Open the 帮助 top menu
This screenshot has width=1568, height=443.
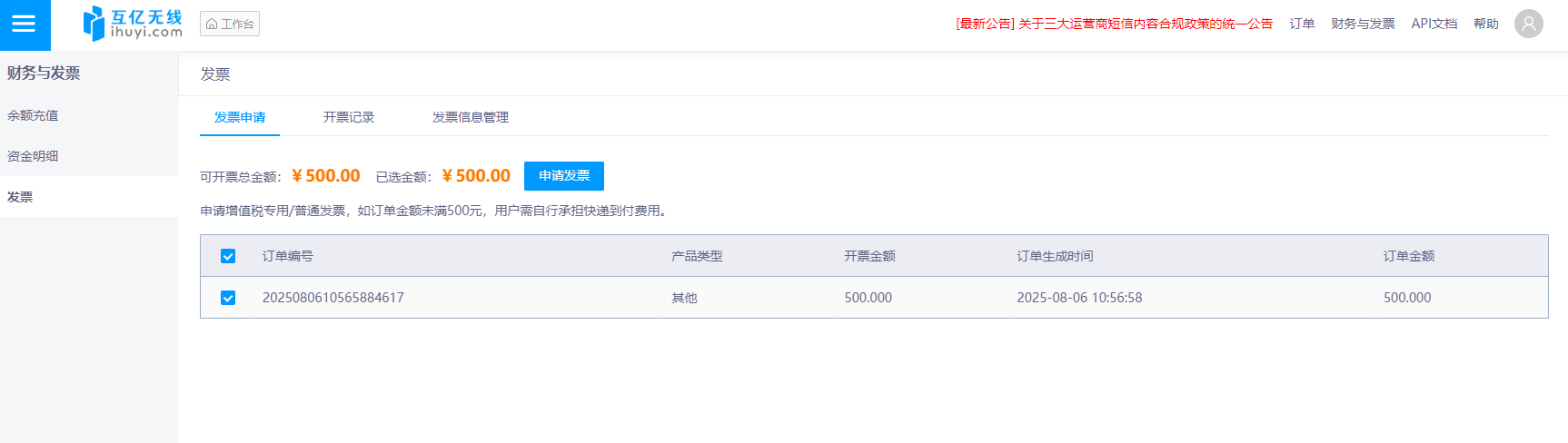click(x=1485, y=24)
